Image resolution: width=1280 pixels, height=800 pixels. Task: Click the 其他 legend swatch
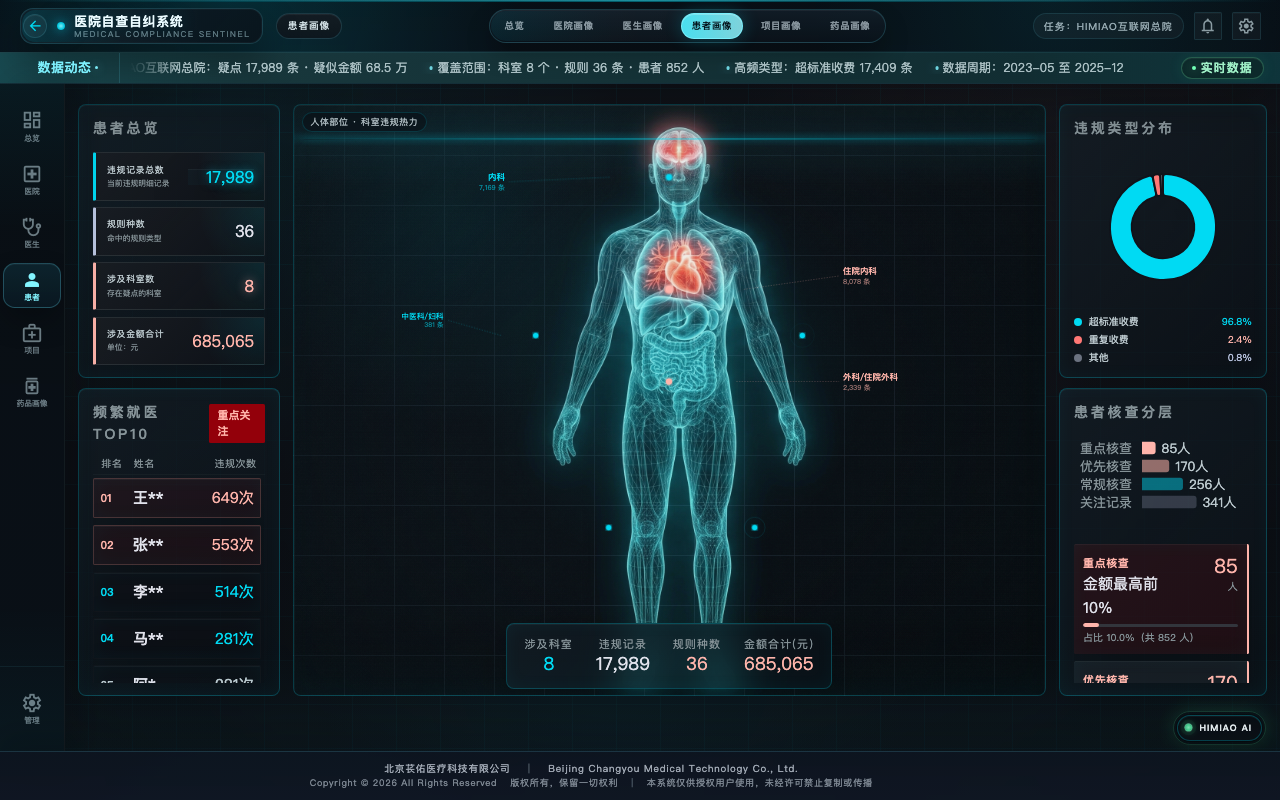1078,358
